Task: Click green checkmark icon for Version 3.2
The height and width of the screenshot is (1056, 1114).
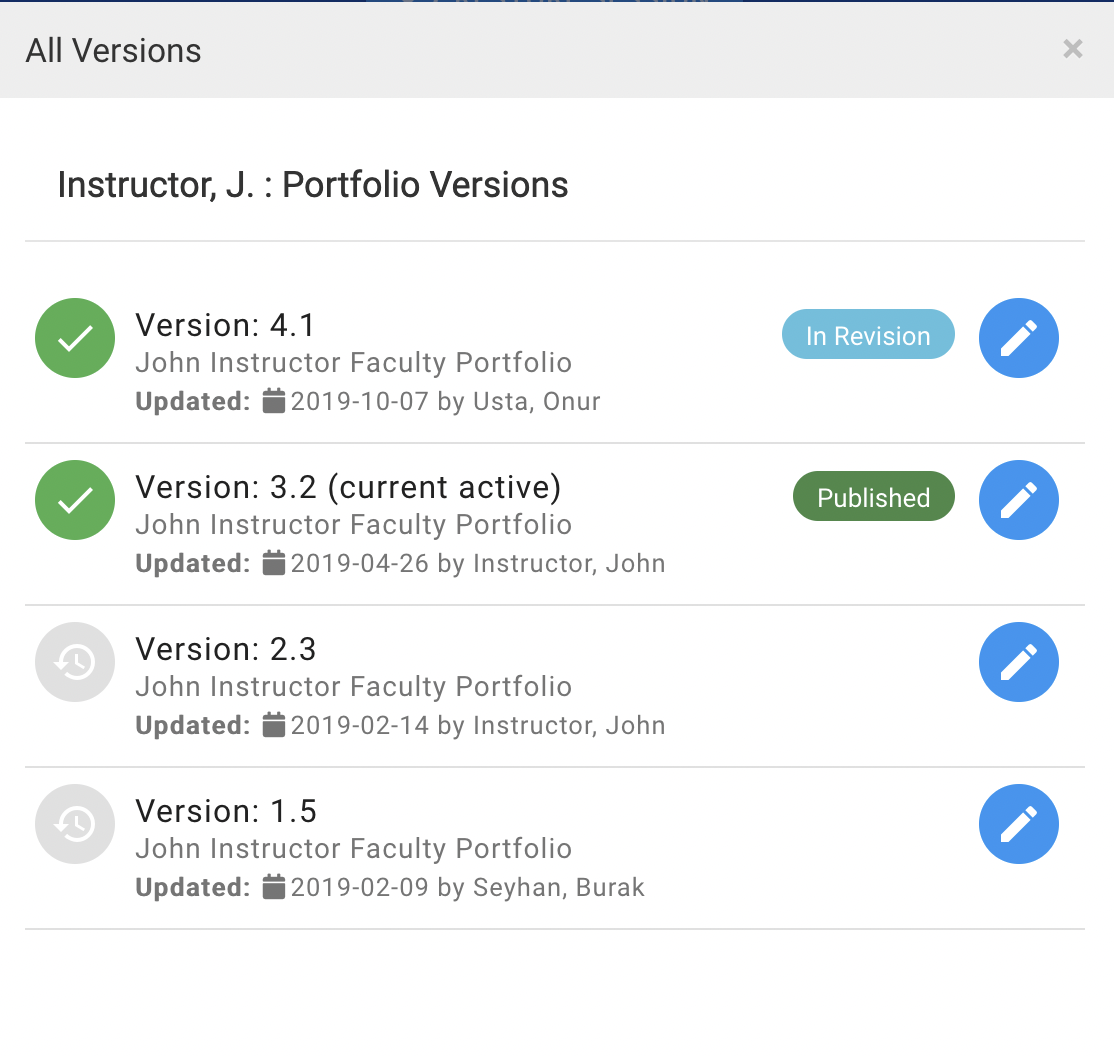Action: 75,500
